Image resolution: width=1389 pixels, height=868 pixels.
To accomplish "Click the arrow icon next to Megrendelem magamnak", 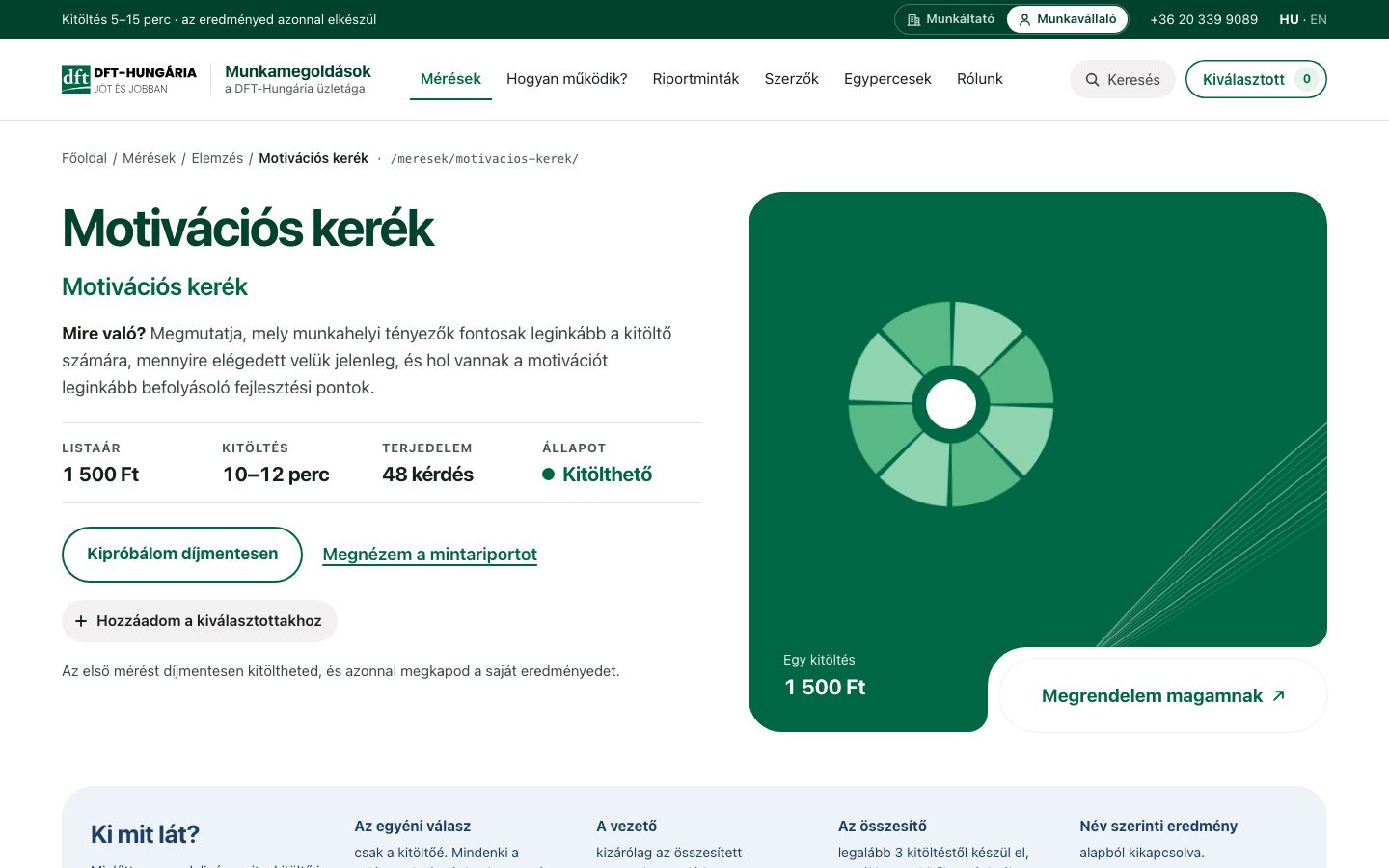I will coord(1279,695).
